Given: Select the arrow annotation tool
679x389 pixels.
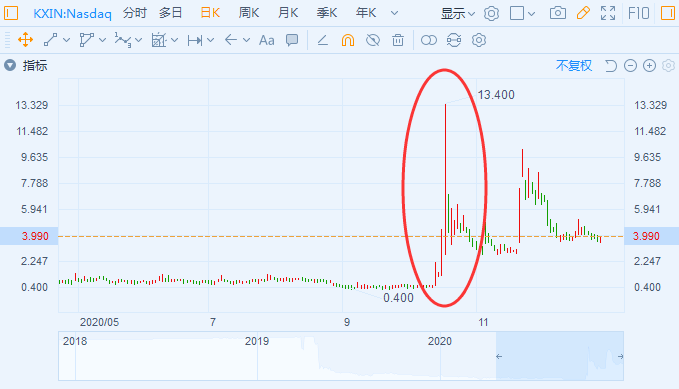Looking at the screenshot, I should (x=231, y=40).
